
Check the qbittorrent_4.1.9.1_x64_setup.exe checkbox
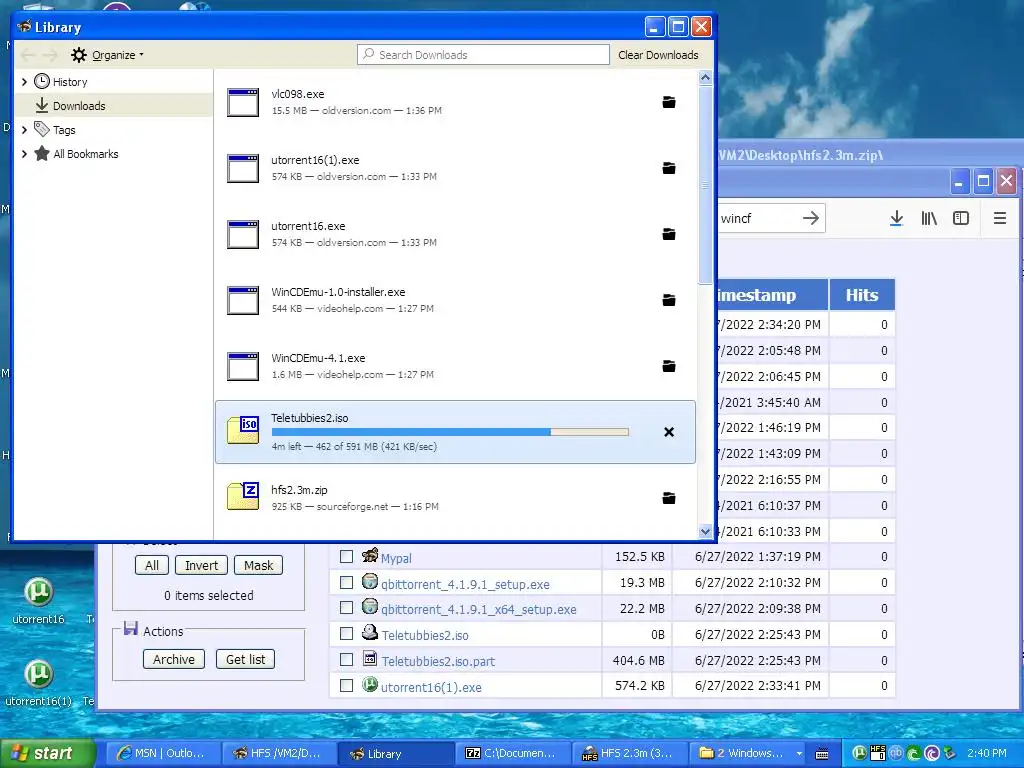(x=346, y=608)
